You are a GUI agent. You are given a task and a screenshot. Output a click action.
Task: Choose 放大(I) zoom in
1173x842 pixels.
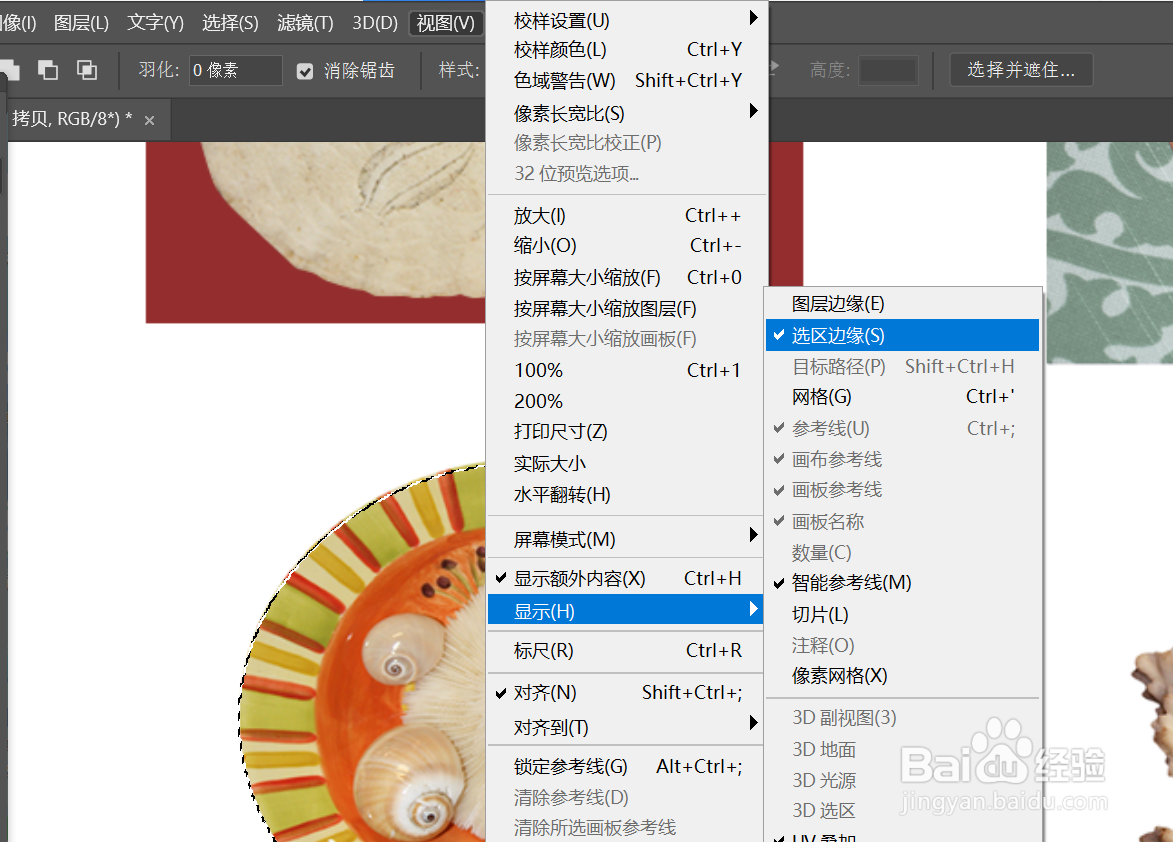626,216
